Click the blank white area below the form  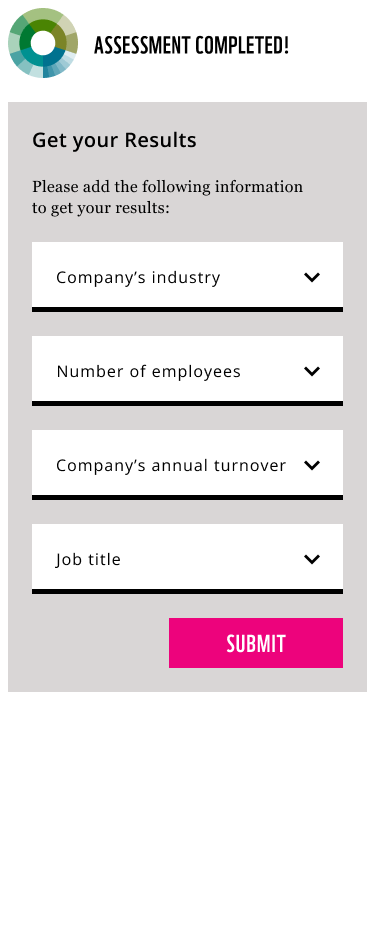[x=188, y=805]
